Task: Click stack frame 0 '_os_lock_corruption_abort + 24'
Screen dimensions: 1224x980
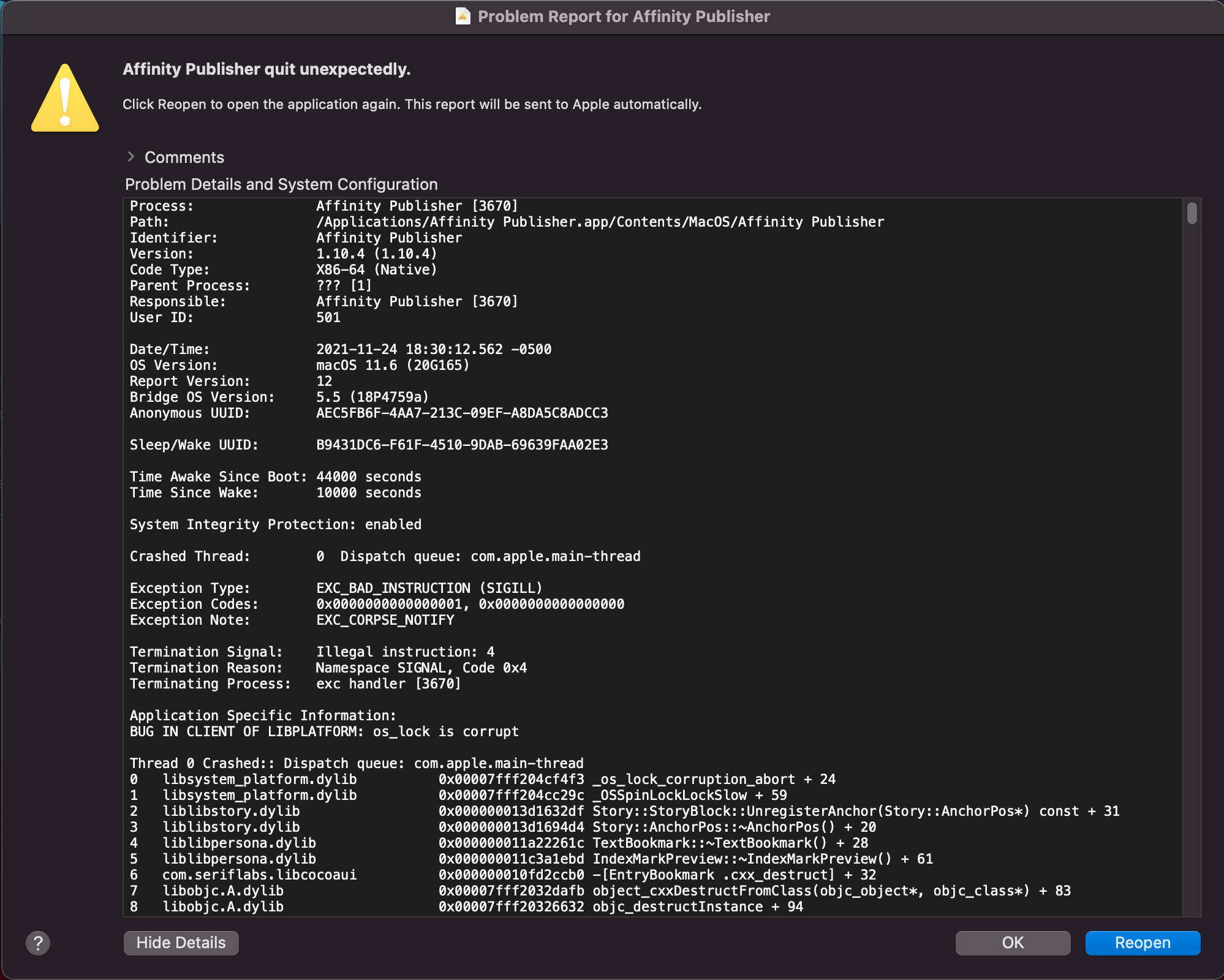Action: pos(483,779)
